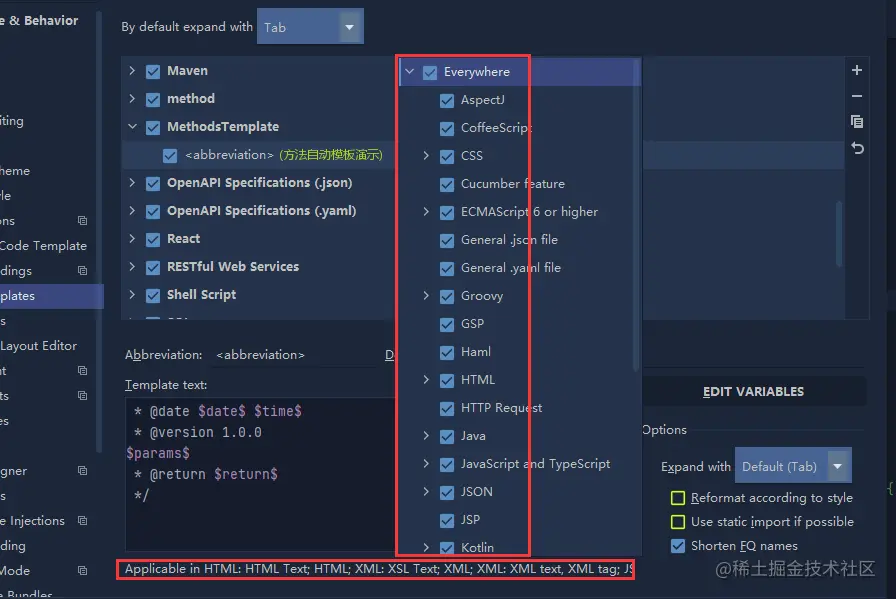Click the 'GSP' context label
This screenshot has height=599, width=896.
472,324
